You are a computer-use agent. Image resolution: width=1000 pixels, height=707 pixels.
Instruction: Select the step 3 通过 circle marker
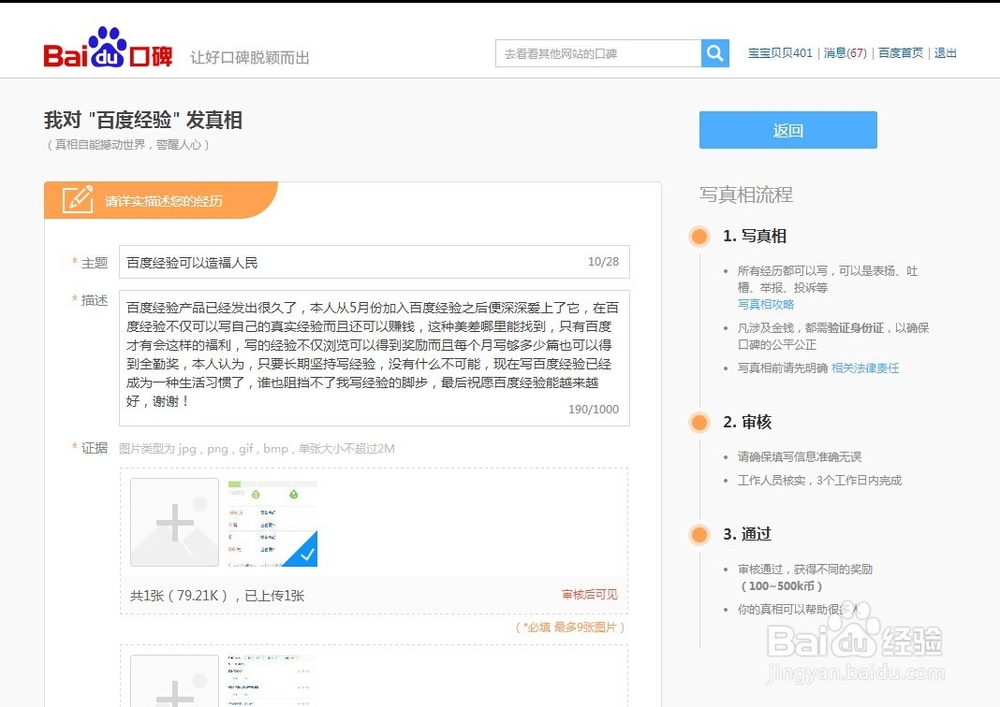pos(699,535)
